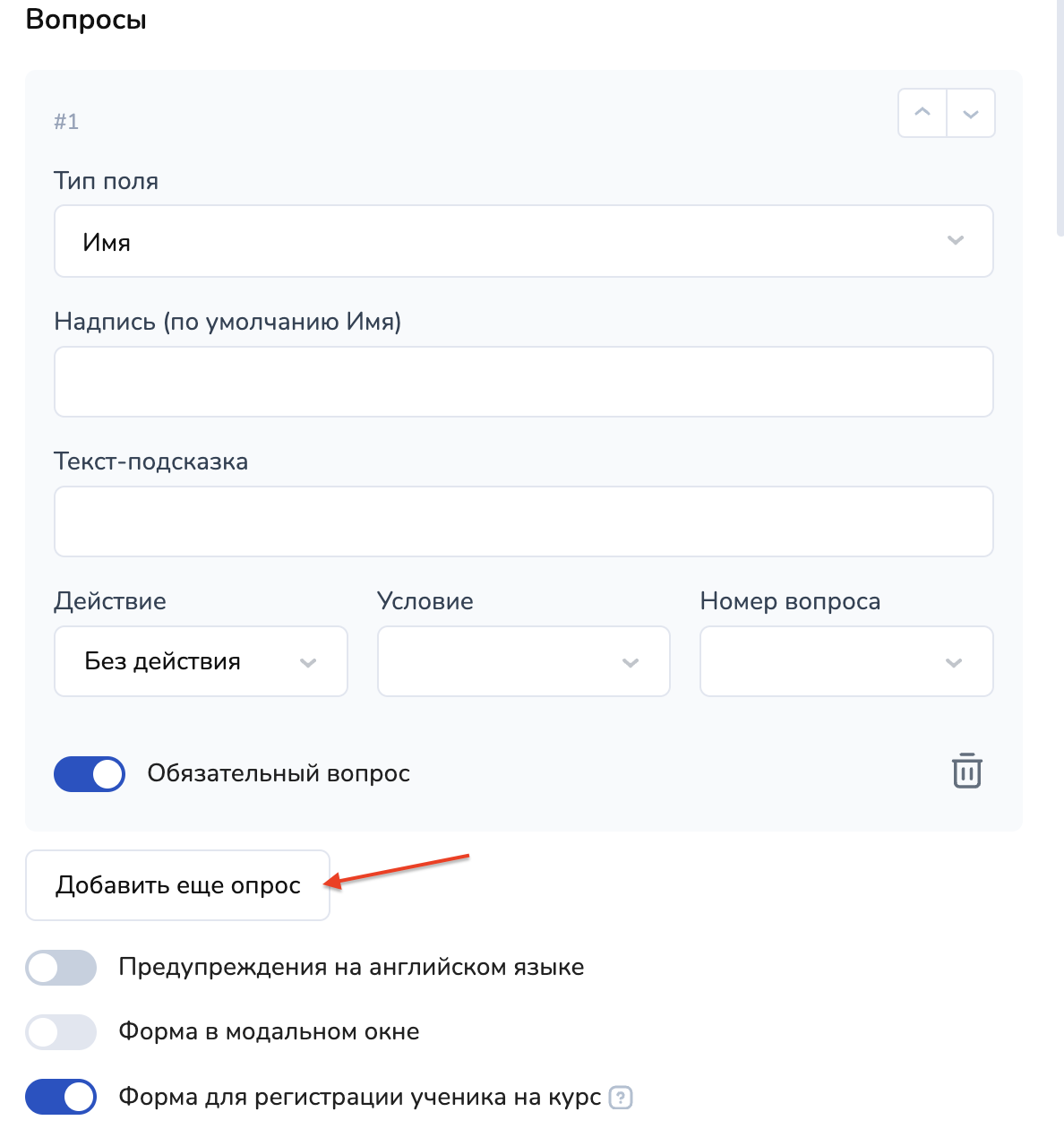Open the Номер вопроса dropdown

[846, 661]
